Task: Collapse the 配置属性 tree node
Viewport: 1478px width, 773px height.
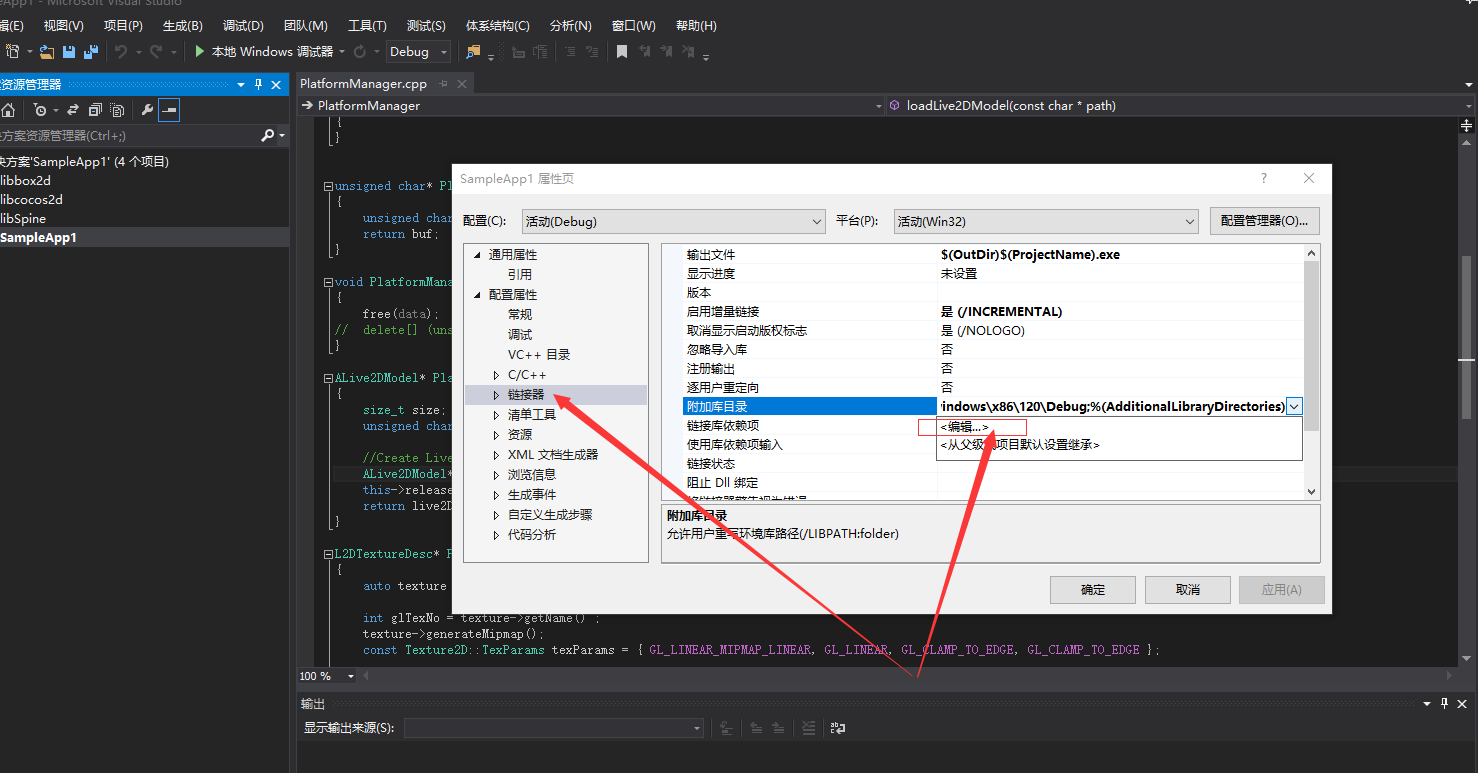Action: point(477,295)
